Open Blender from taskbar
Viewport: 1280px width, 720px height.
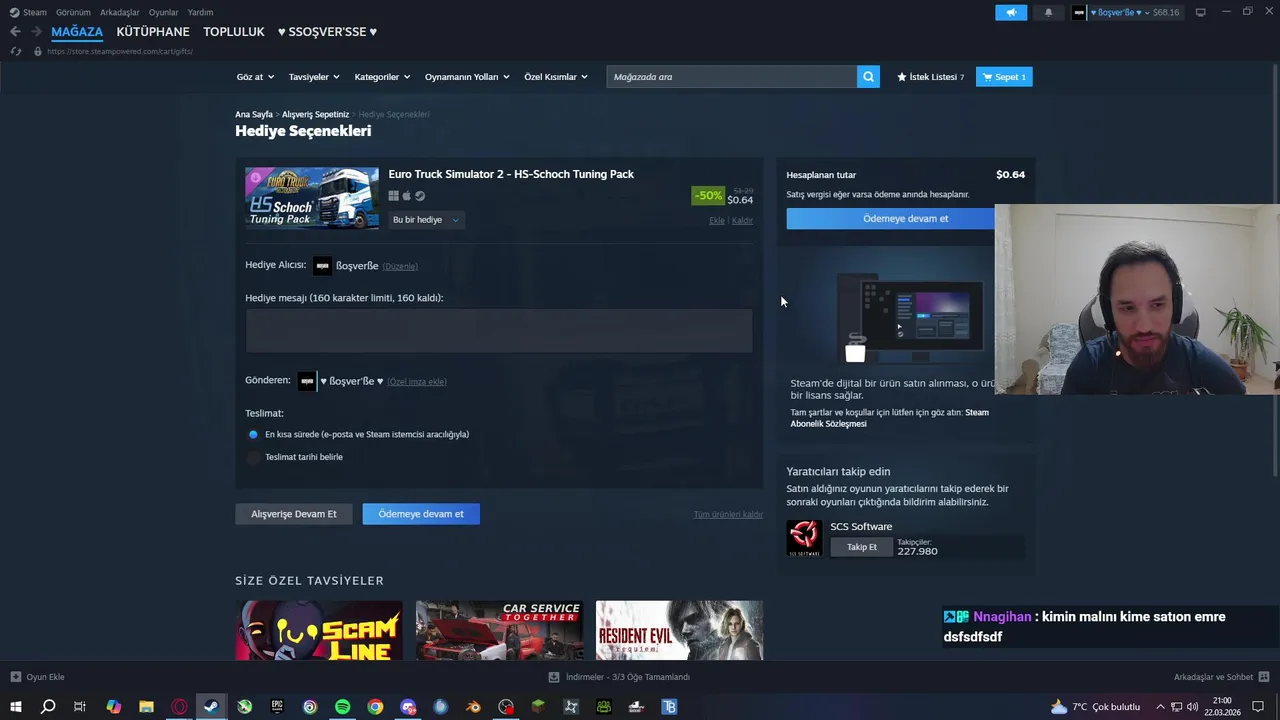pyautogui.click(x=473, y=707)
